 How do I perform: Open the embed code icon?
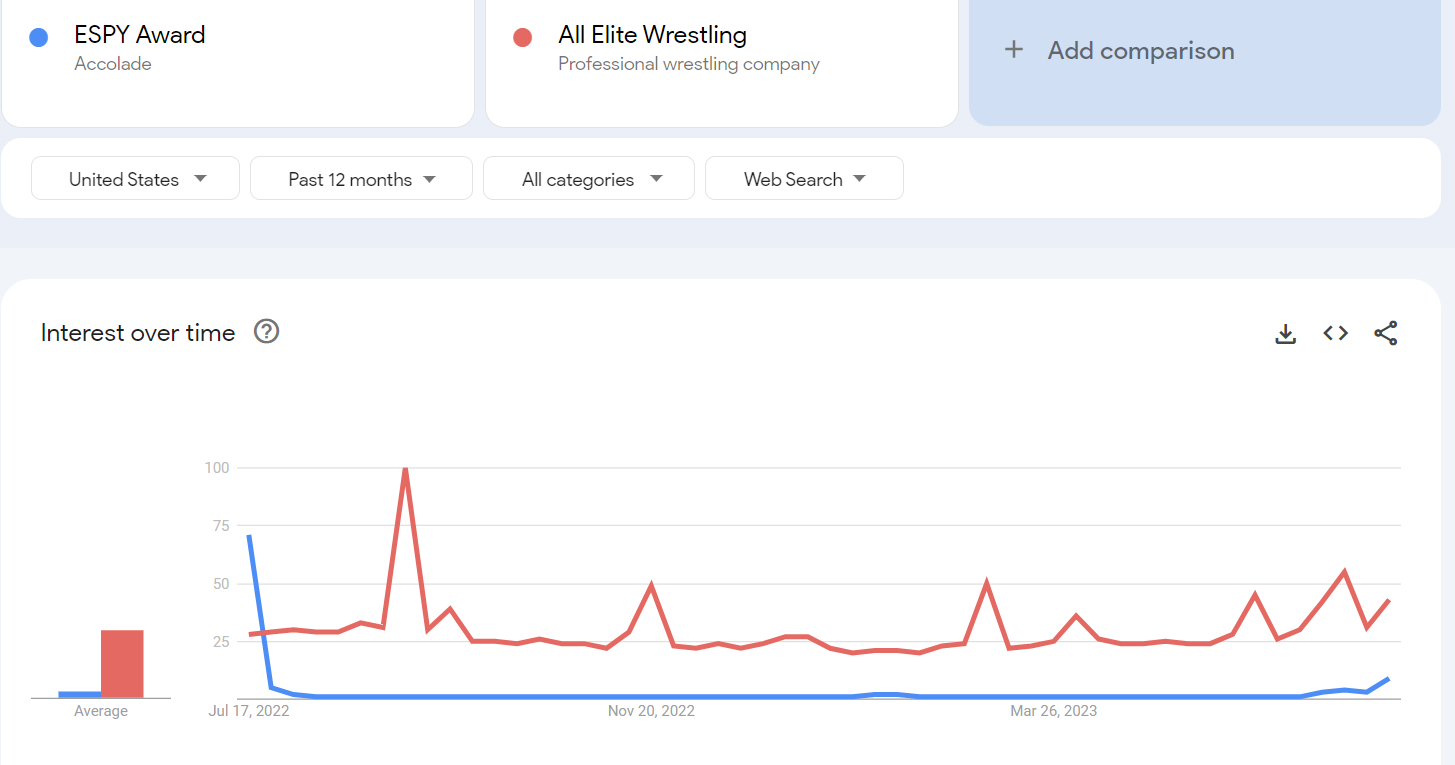1335,334
